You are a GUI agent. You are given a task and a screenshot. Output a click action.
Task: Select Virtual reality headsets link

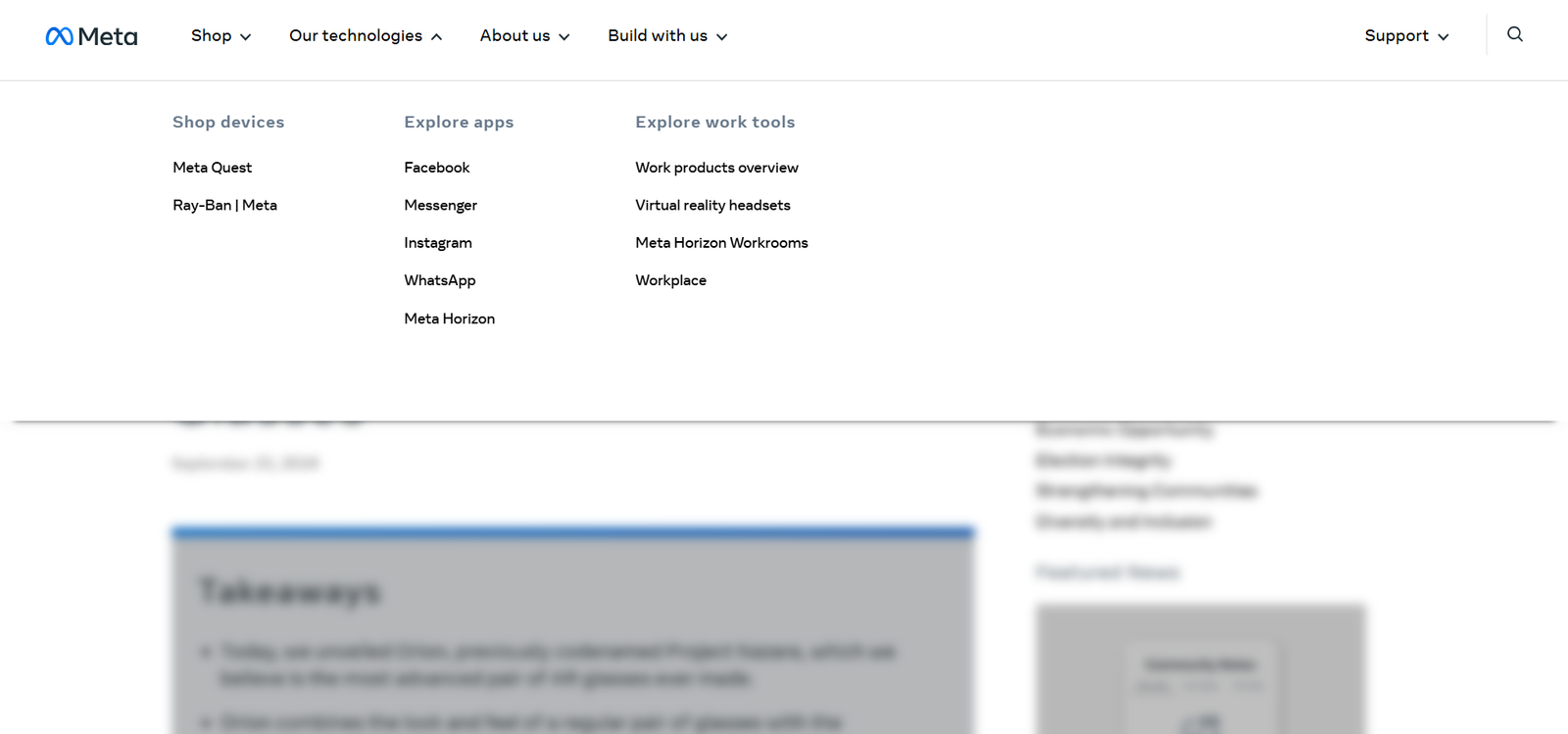(x=712, y=205)
